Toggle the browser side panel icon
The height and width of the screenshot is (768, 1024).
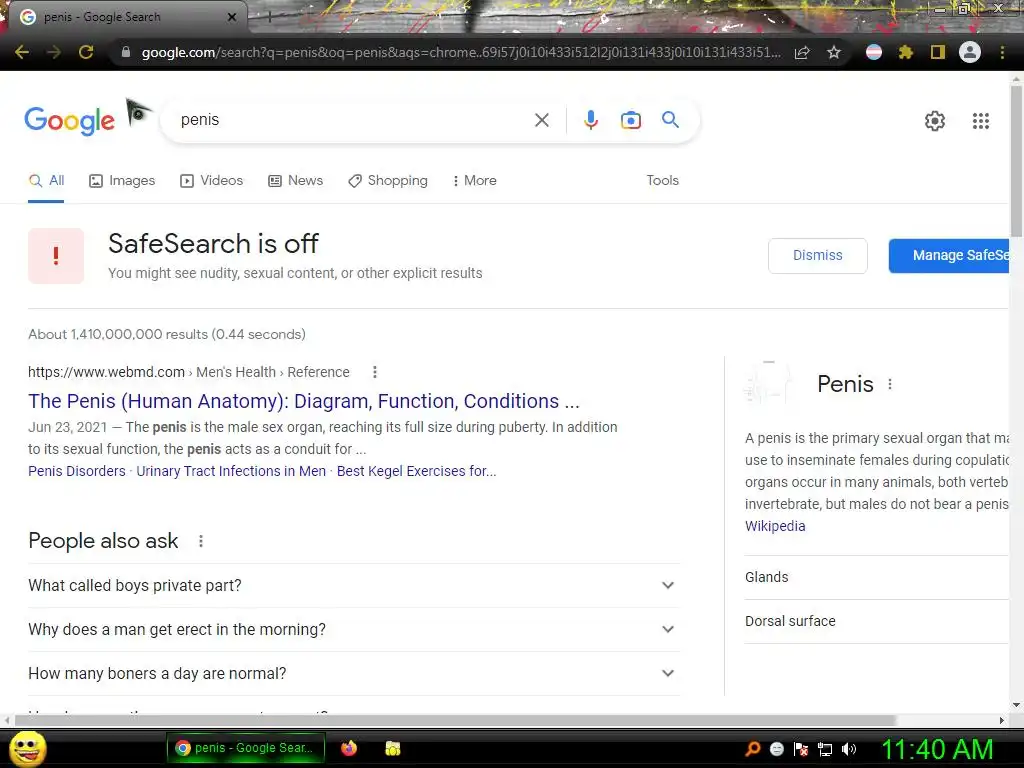[x=938, y=52]
